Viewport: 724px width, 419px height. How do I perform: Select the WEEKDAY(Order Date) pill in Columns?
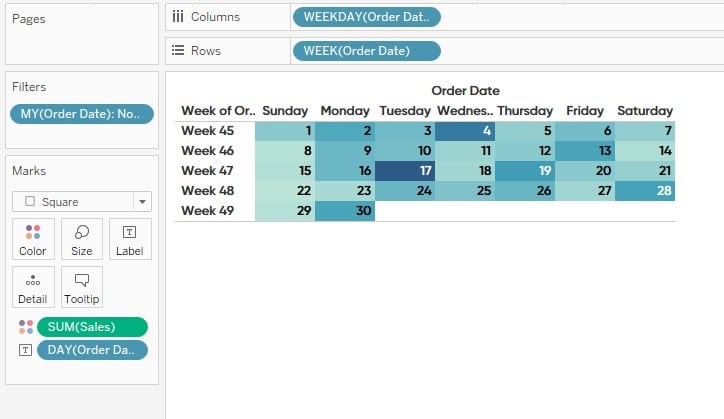pos(367,17)
